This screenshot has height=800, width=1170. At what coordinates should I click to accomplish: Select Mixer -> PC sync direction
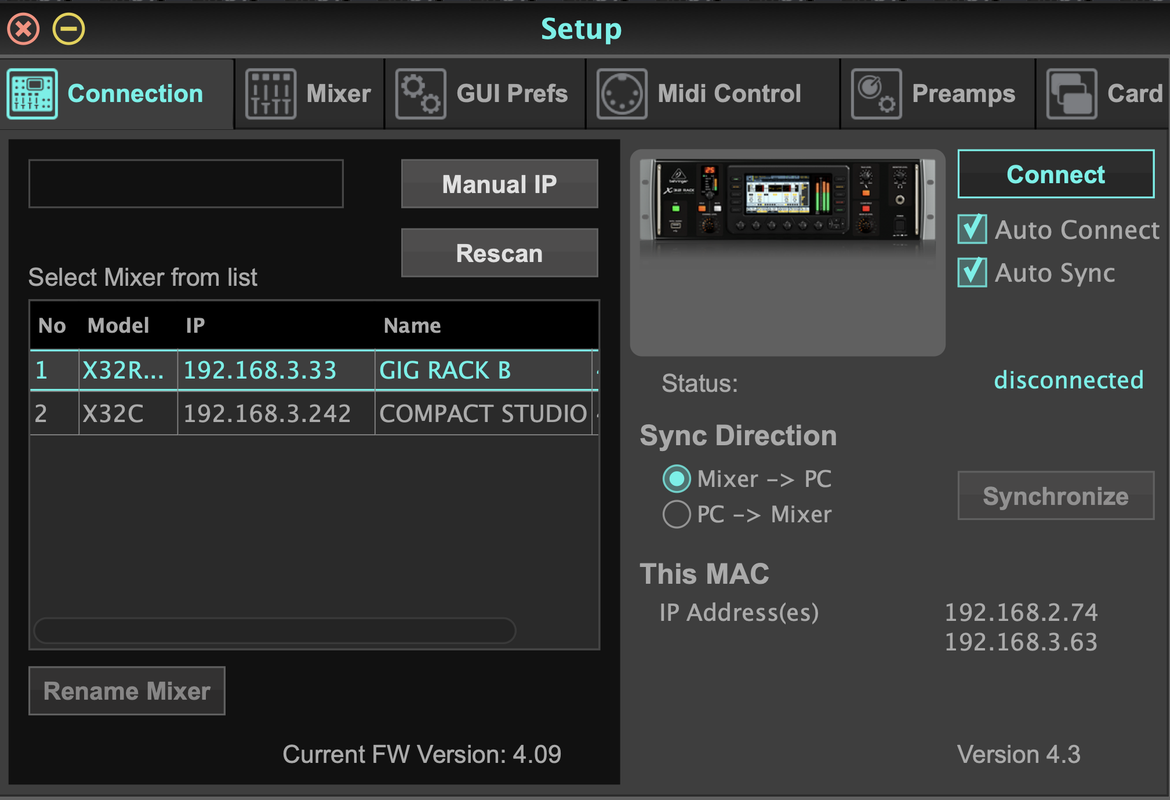coord(676,479)
